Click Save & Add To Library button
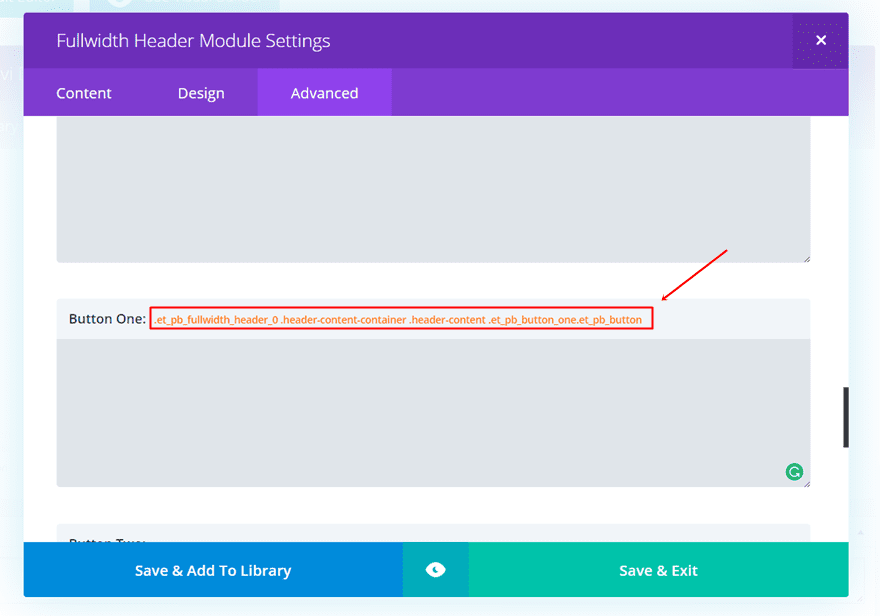880x616 pixels. coord(213,570)
